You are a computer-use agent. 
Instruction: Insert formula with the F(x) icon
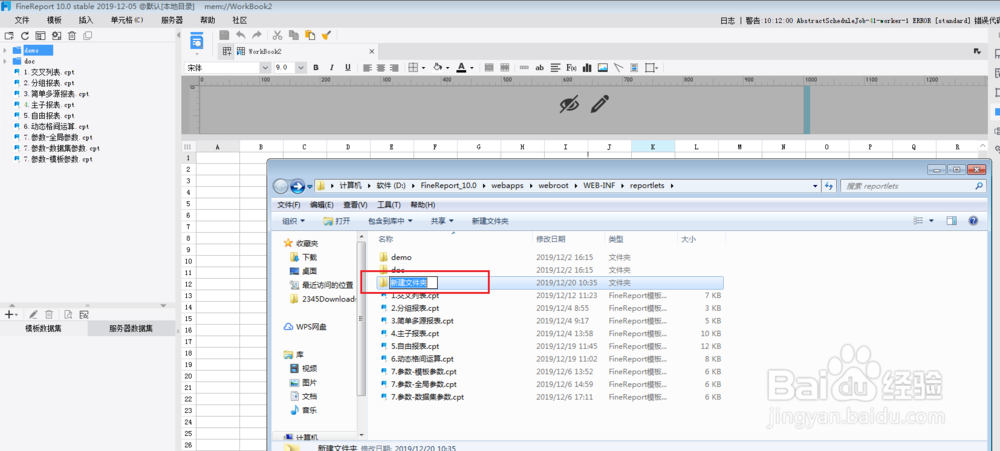click(x=571, y=68)
